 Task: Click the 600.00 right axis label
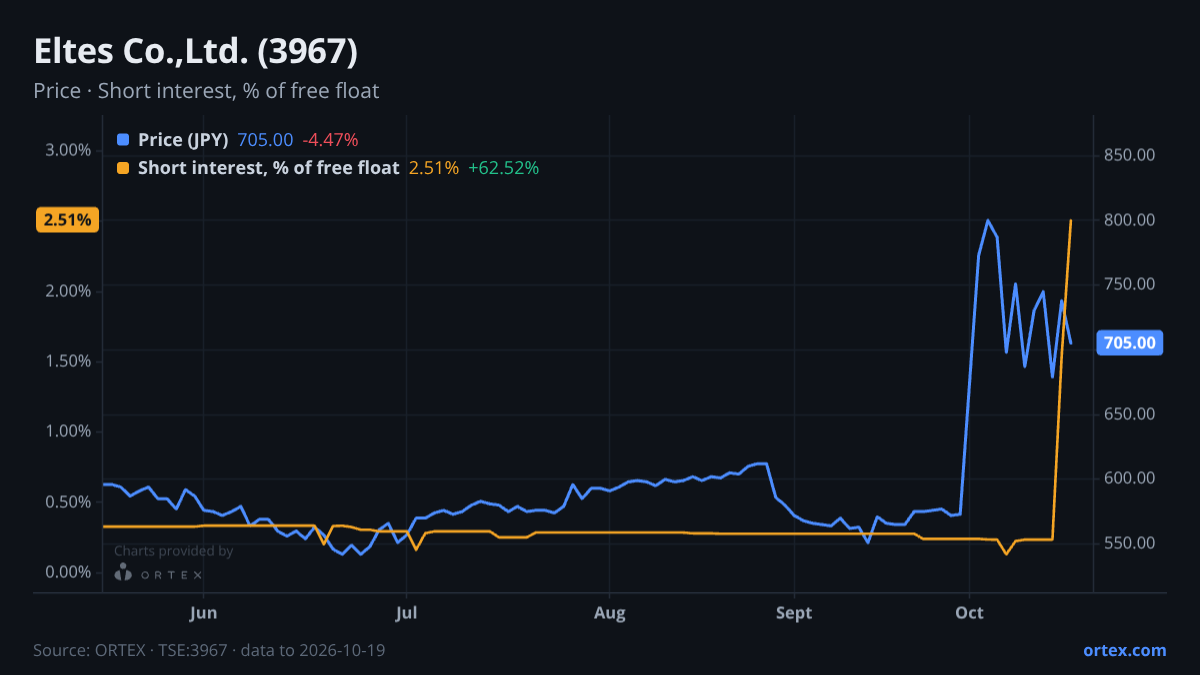(1130, 478)
